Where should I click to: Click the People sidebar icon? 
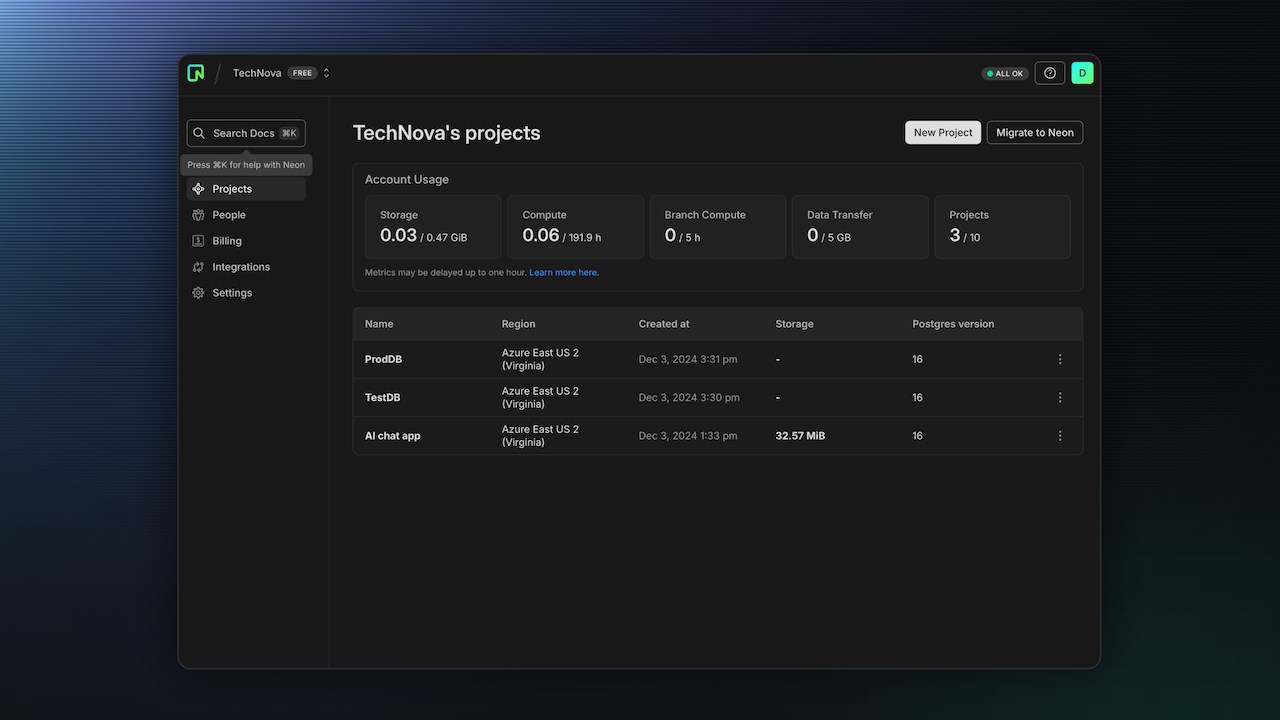[x=198, y=215]
